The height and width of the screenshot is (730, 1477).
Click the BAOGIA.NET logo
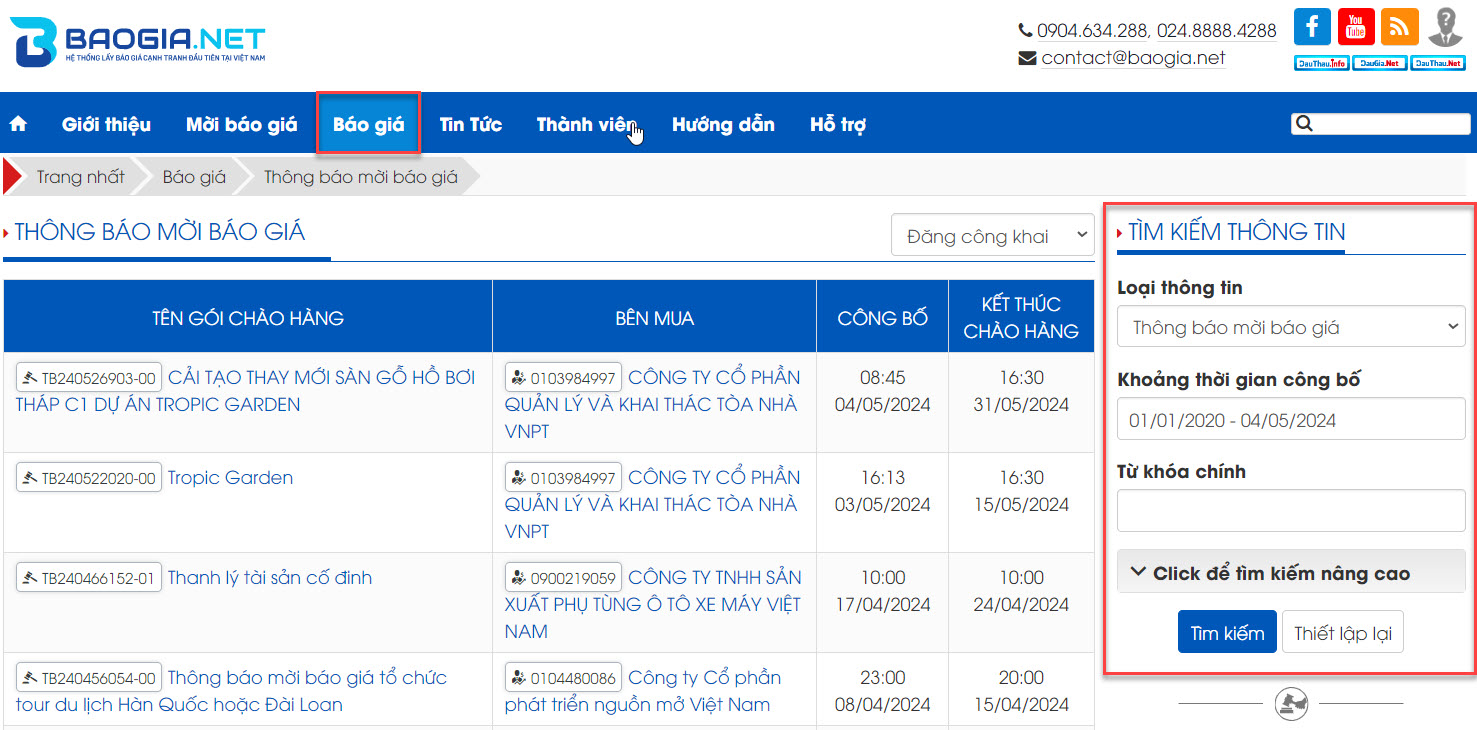(137, 43)
